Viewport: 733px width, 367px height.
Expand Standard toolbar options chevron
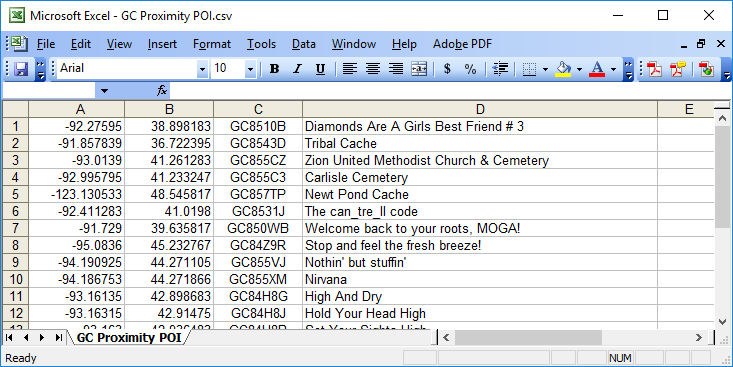coord(41,69)
